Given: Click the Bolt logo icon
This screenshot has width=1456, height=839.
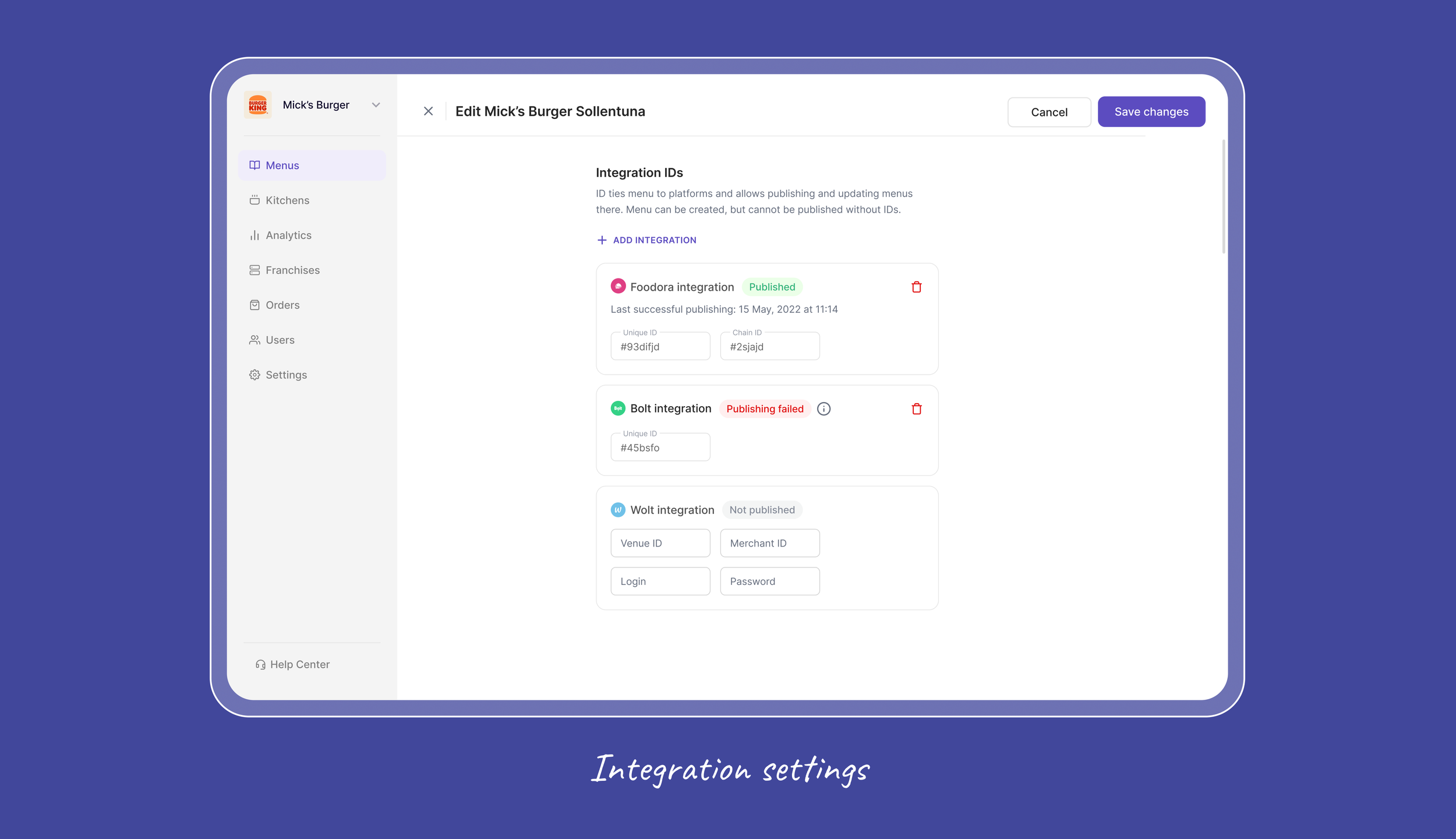Looking at the screenshot, I should point(618,408).
